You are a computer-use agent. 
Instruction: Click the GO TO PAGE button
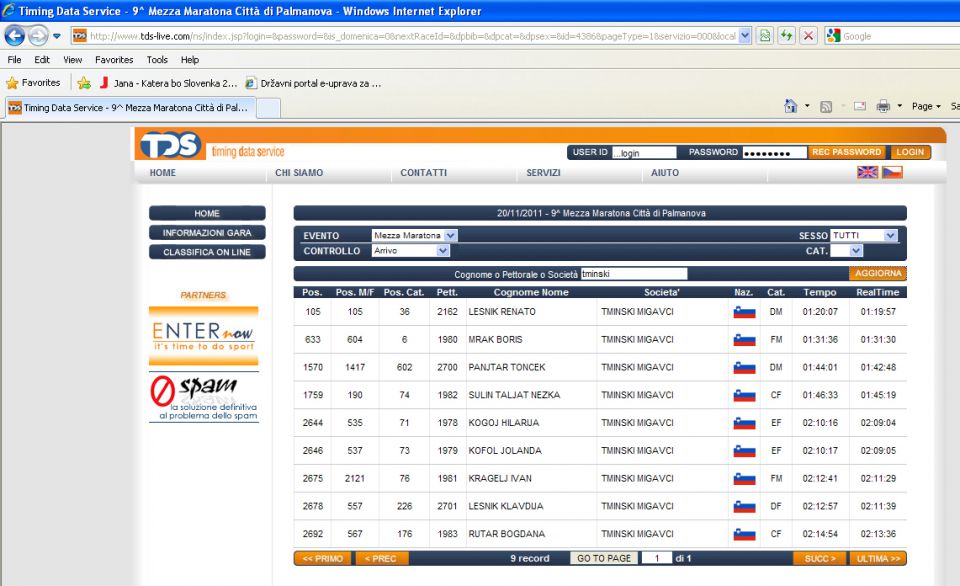tap(604, 558)
